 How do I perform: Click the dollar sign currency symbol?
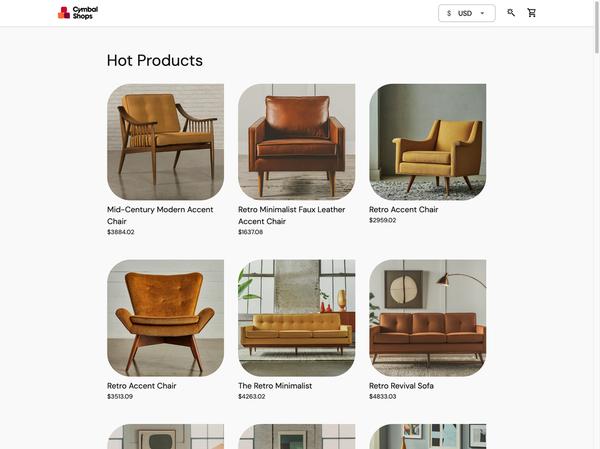pyautogui.click(x=449, y=13)
